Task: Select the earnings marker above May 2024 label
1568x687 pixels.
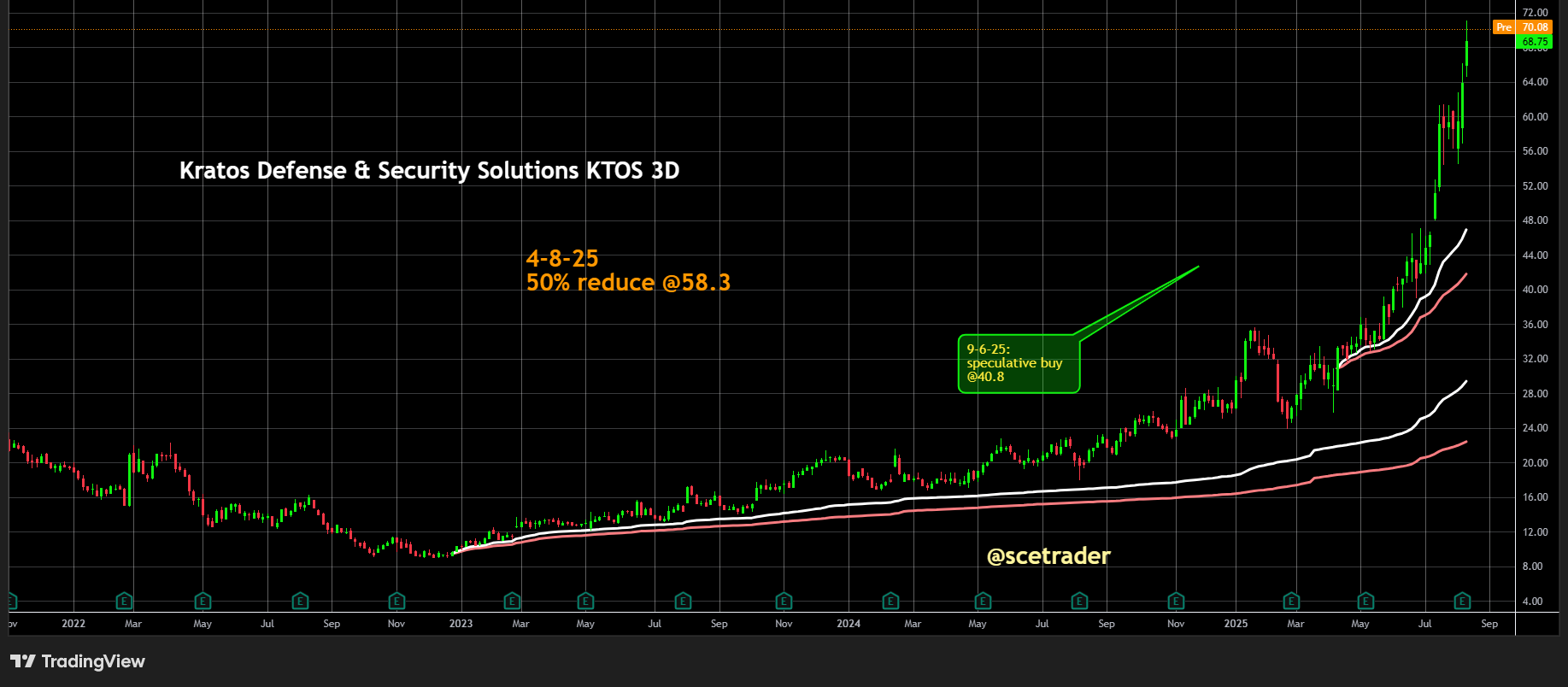Action: pyautogui.click(x=983, y=601)
